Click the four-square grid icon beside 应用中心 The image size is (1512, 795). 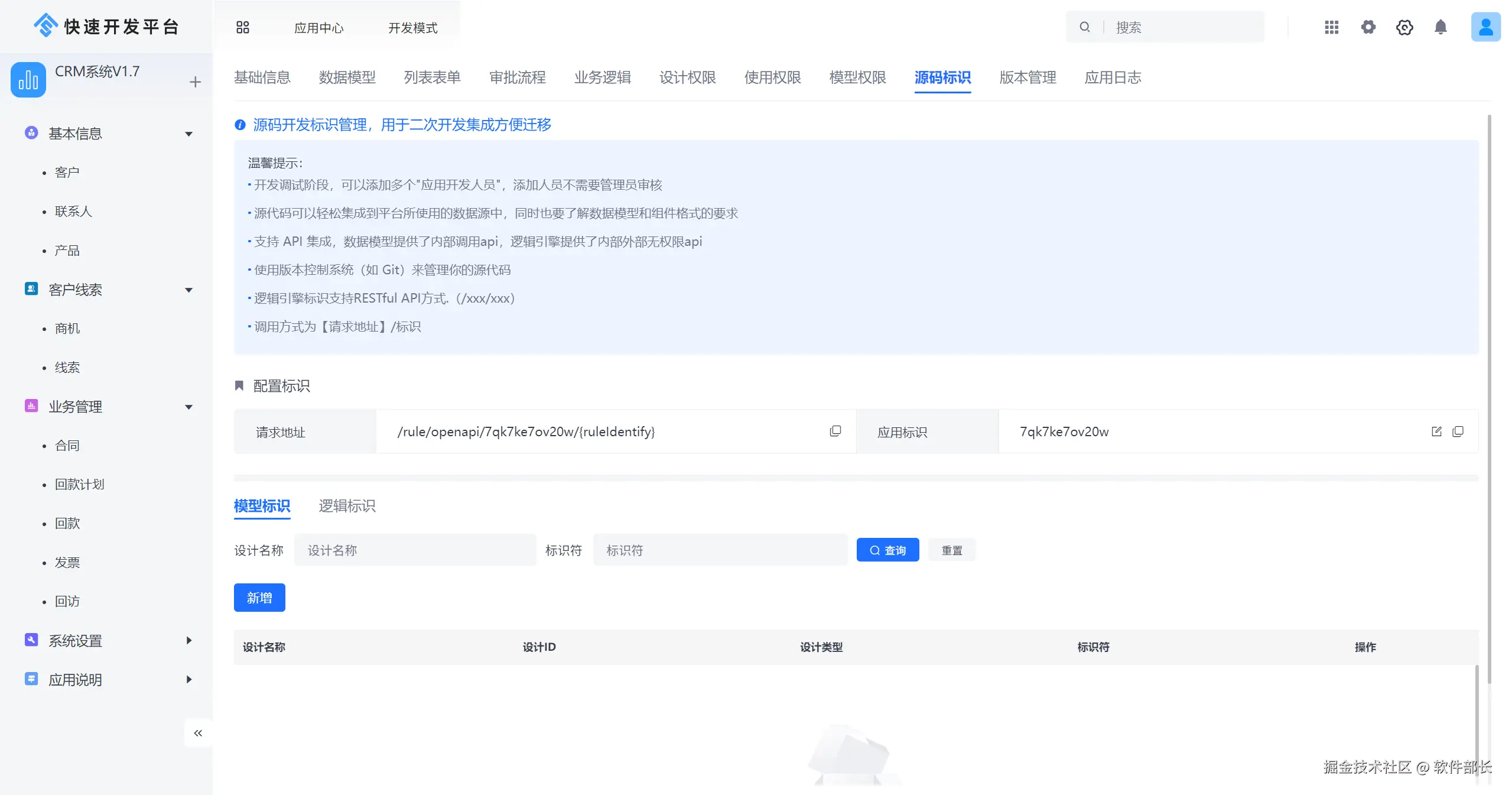[242, 27]
